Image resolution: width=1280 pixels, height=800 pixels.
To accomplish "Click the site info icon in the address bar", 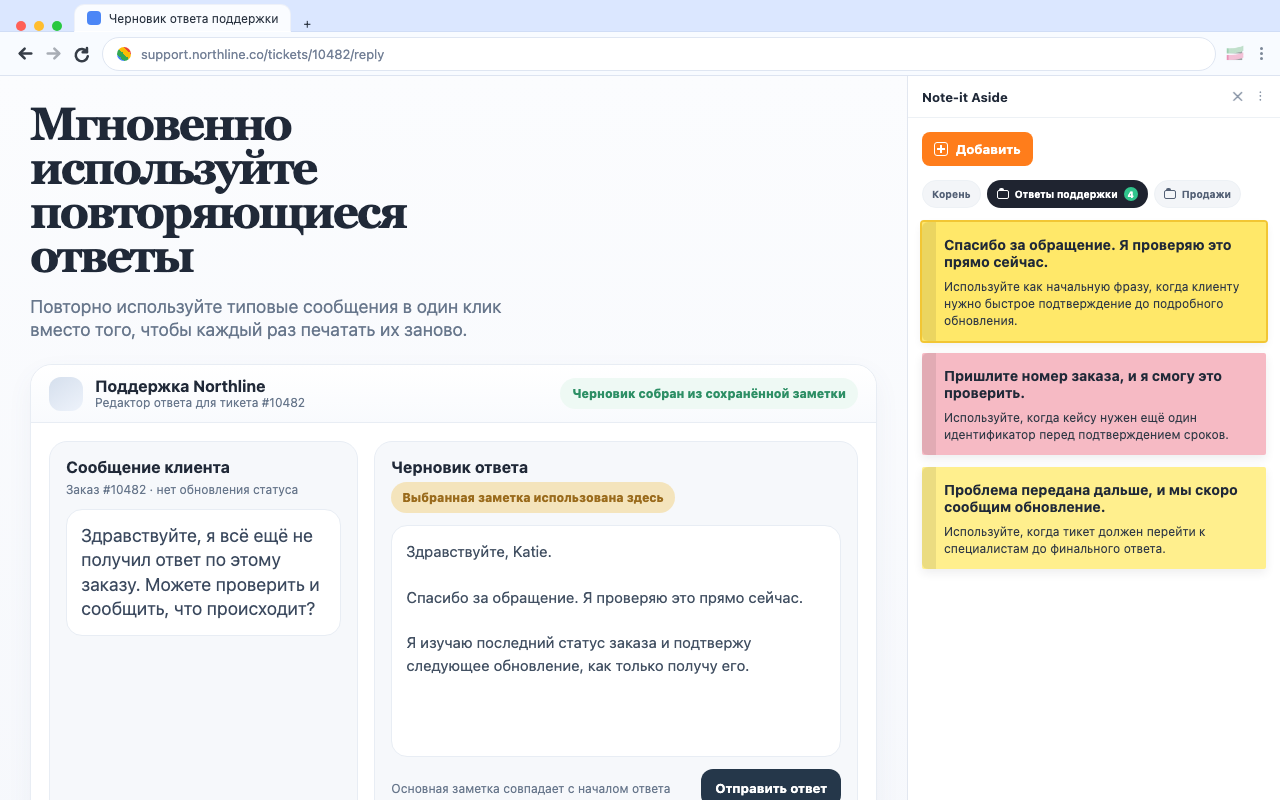I will pos(123,54).
